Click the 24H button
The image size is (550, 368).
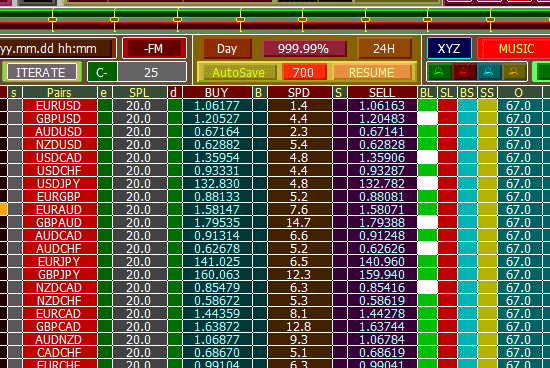pyautogui.click(x=384, y=48)
